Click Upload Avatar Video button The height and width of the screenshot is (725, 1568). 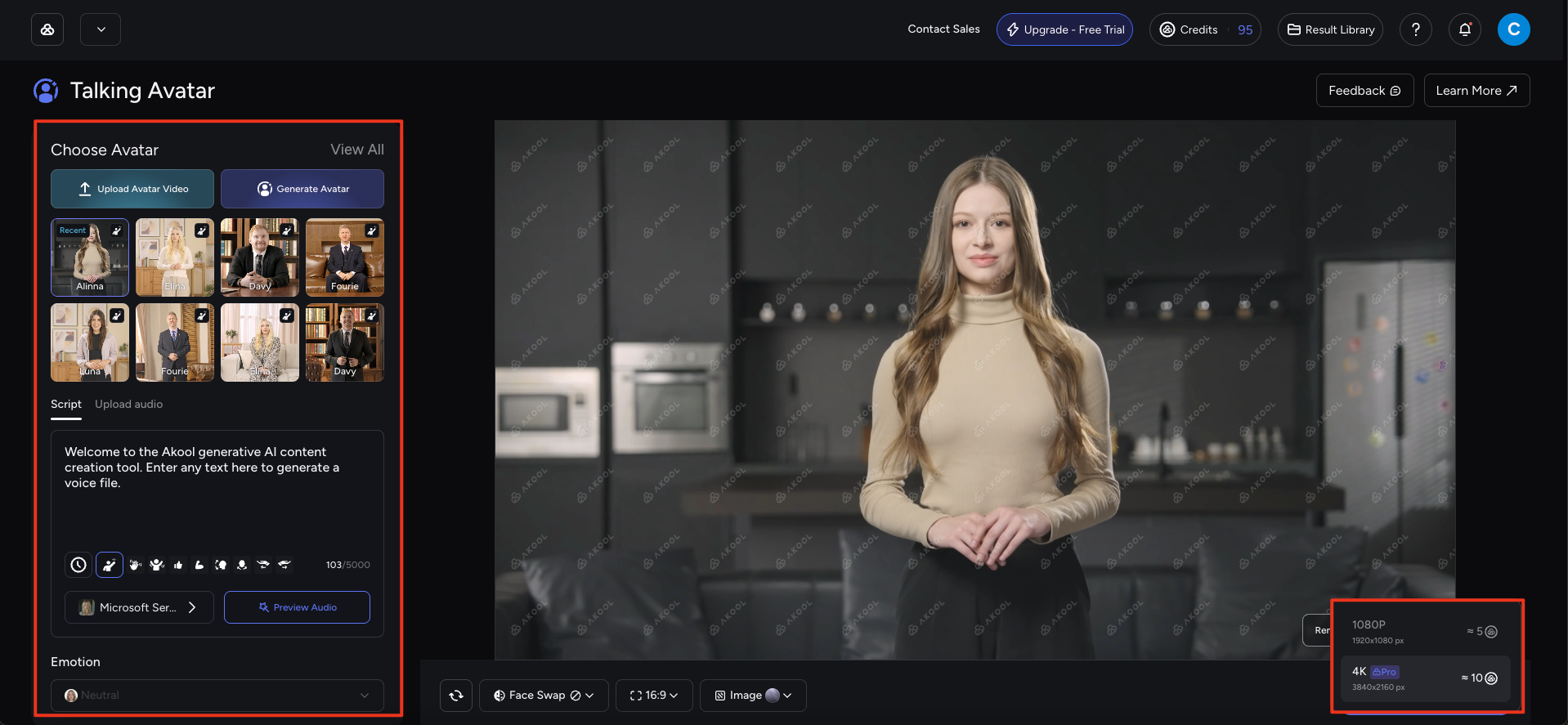click(132, 189)
